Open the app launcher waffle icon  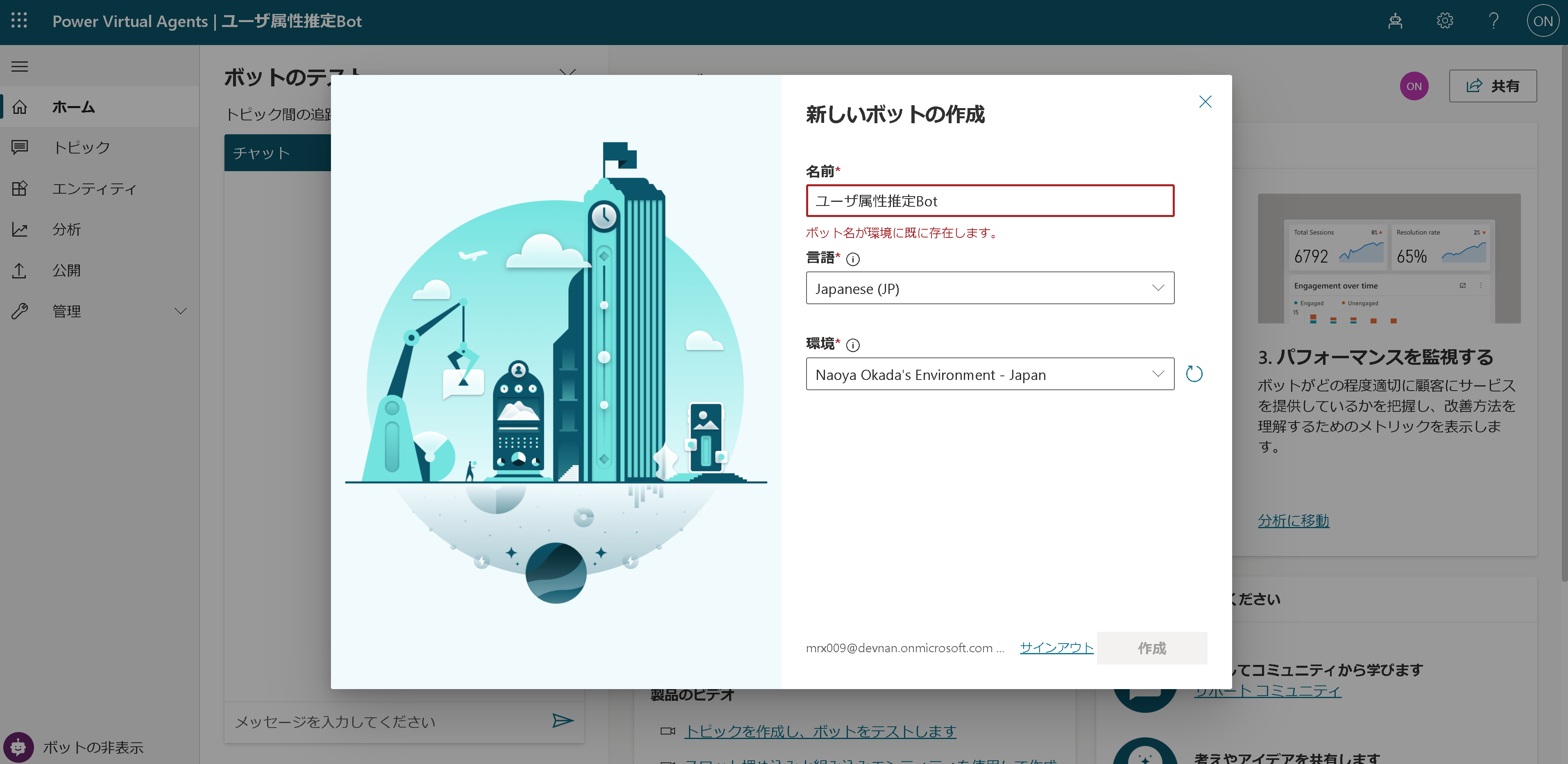pyautogui.click(x=19, y=21)
